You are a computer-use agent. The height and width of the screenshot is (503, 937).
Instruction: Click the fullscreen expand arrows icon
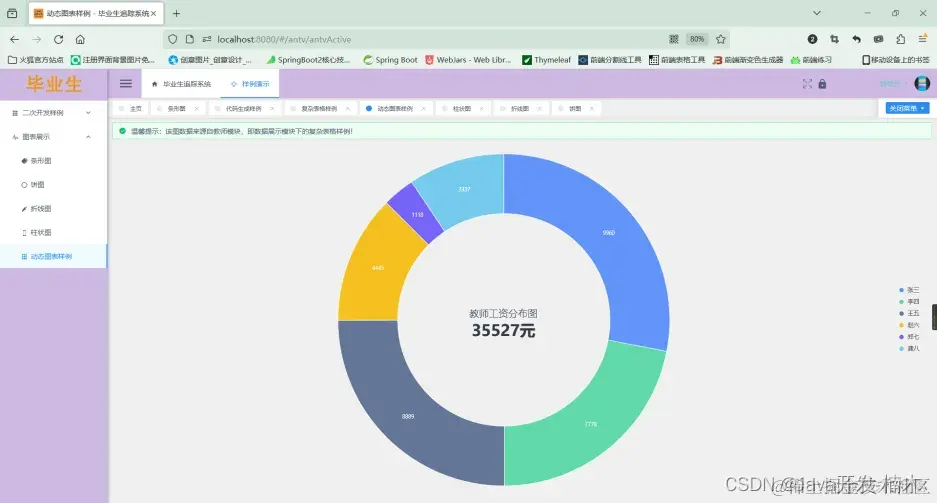pos(807,84)
